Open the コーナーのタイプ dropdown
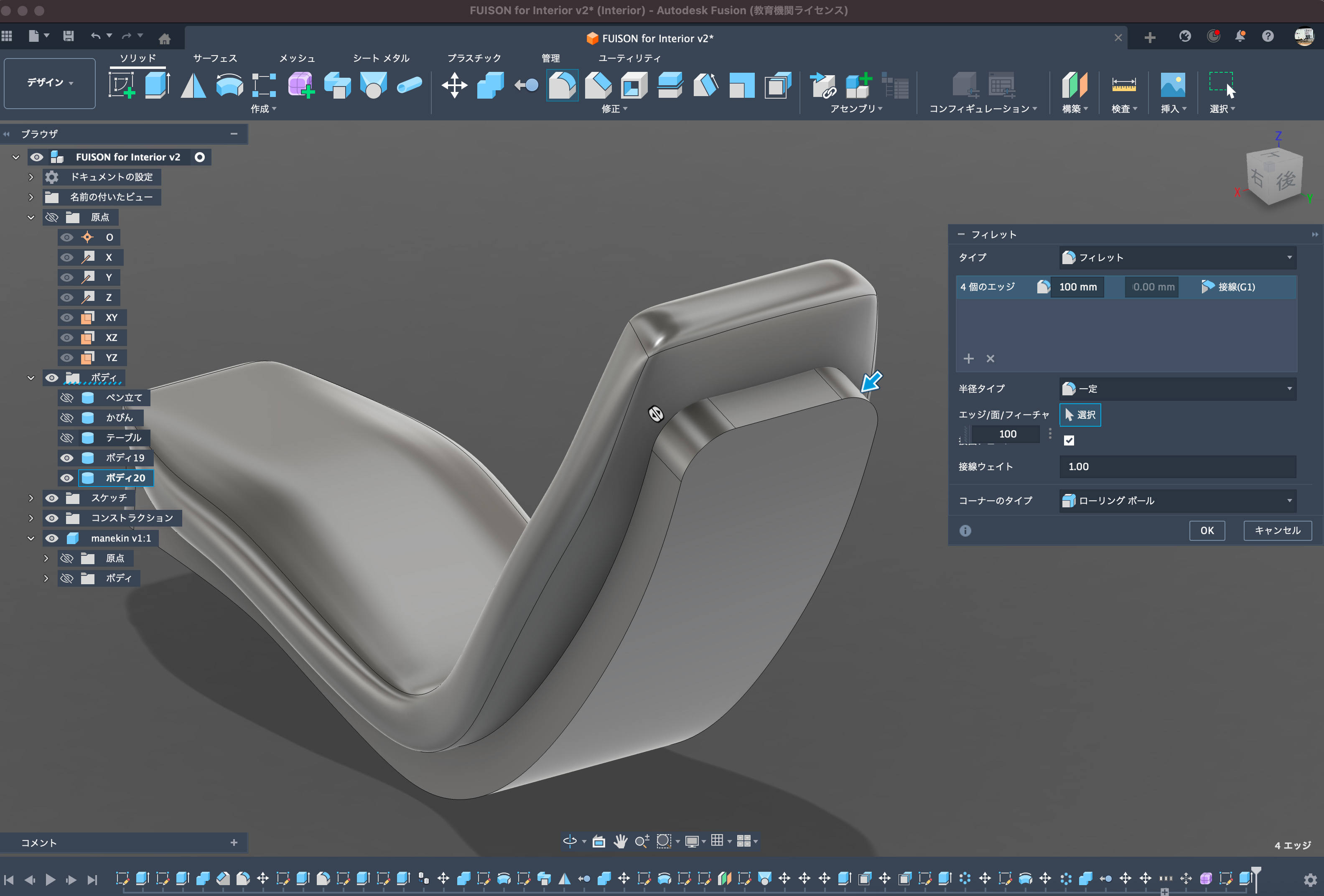 coord(1177,501)
